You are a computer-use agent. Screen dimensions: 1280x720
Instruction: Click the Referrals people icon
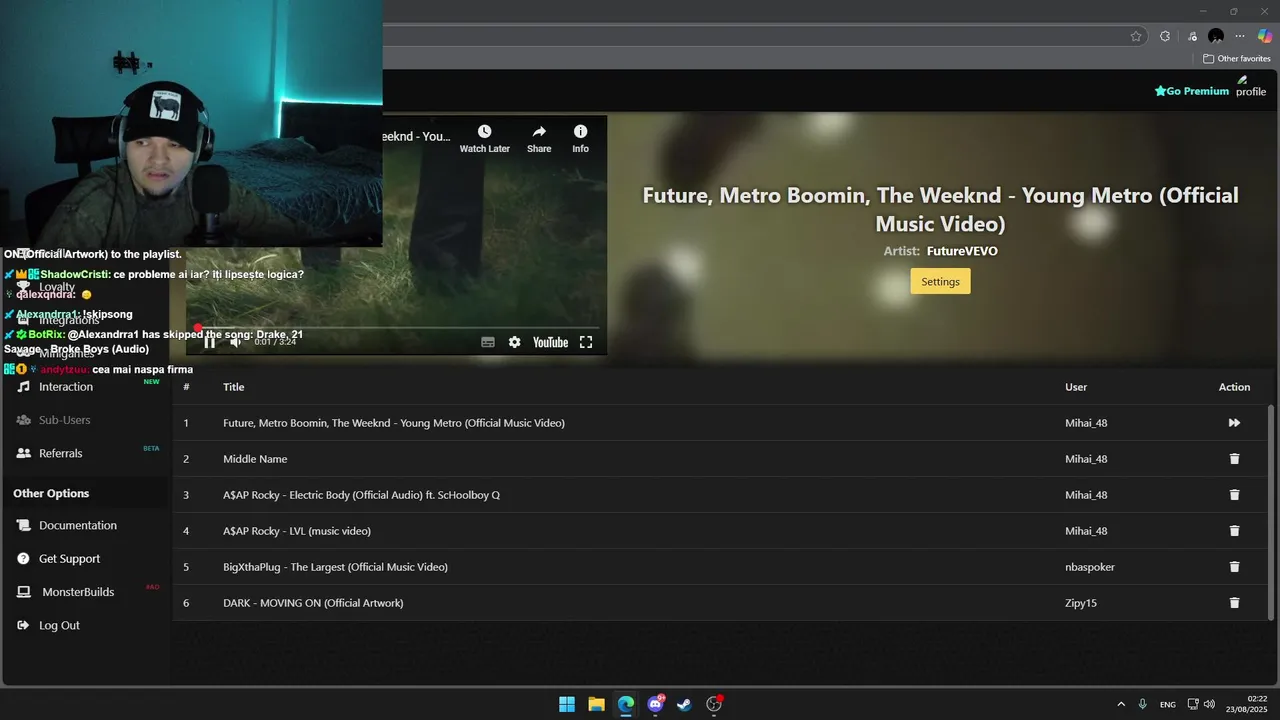tap(24, 453)
